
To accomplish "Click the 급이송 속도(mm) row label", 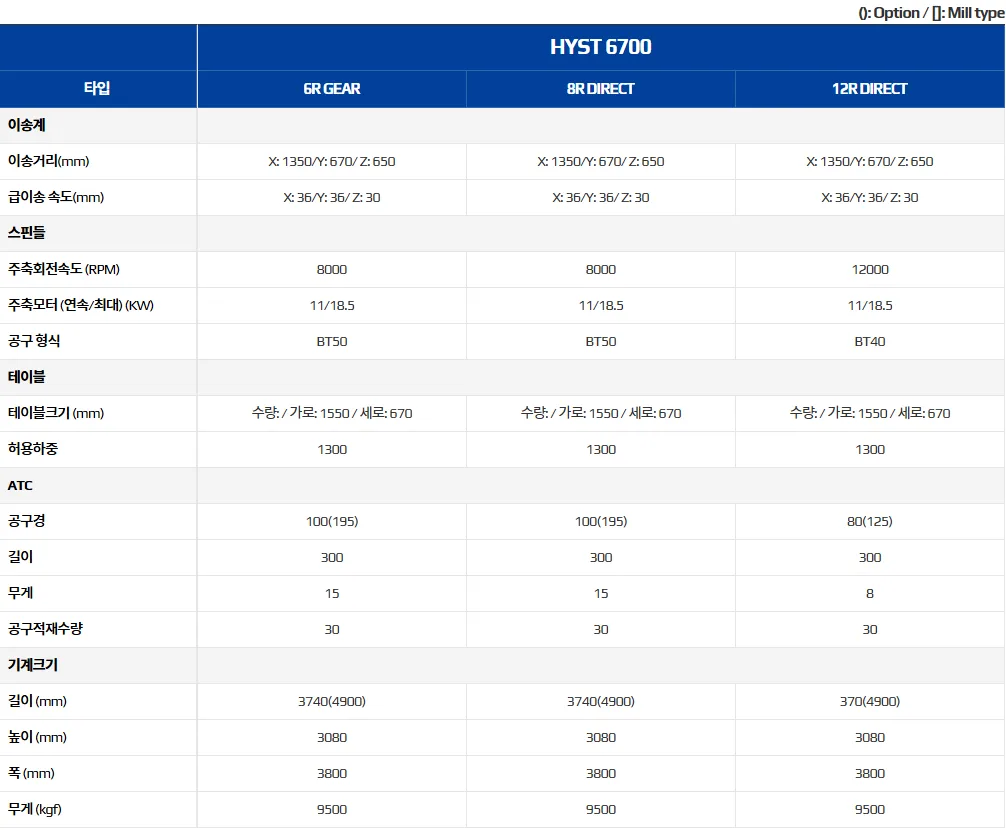I will 56,197.
